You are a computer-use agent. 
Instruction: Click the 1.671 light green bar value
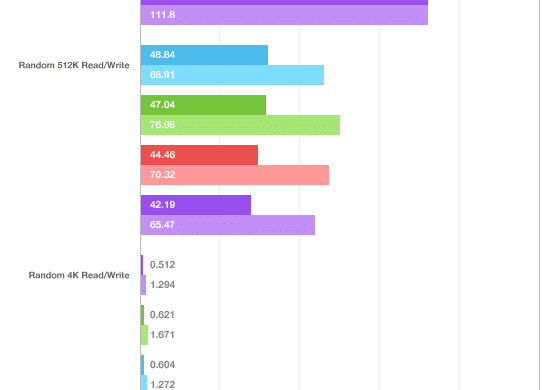click(162, 335)
